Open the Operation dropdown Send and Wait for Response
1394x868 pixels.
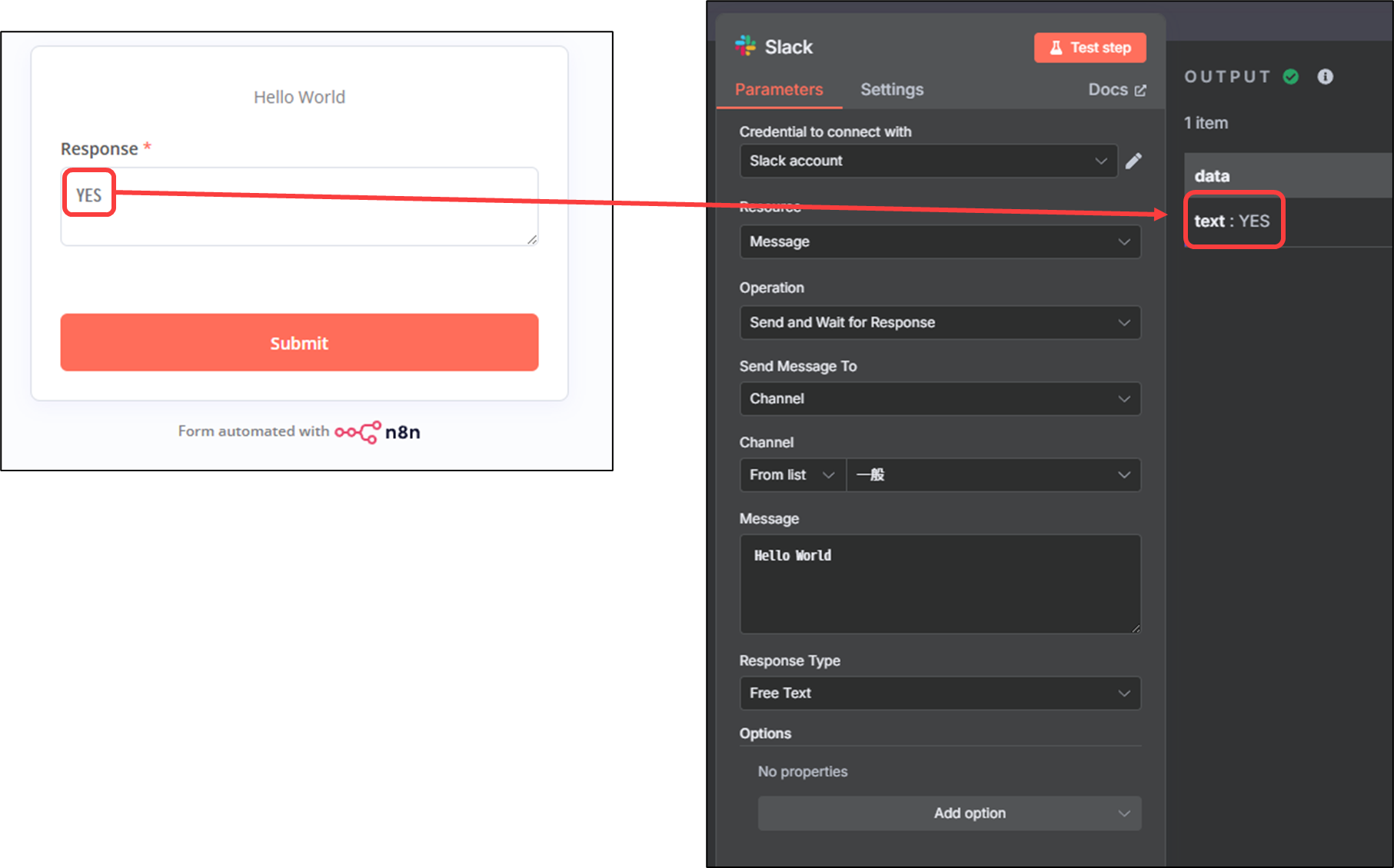pos(940,322)
